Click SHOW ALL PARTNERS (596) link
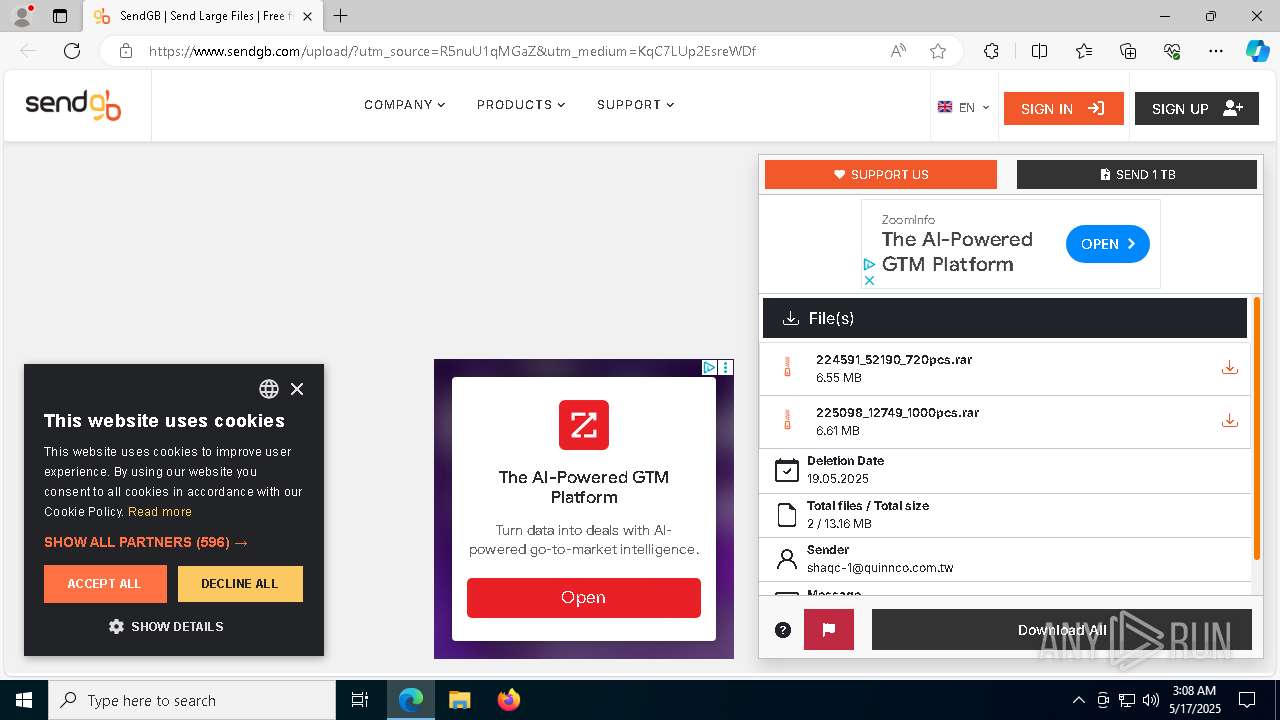The image size is (1280, 720). pyautogui.click(x=146, y=542)
